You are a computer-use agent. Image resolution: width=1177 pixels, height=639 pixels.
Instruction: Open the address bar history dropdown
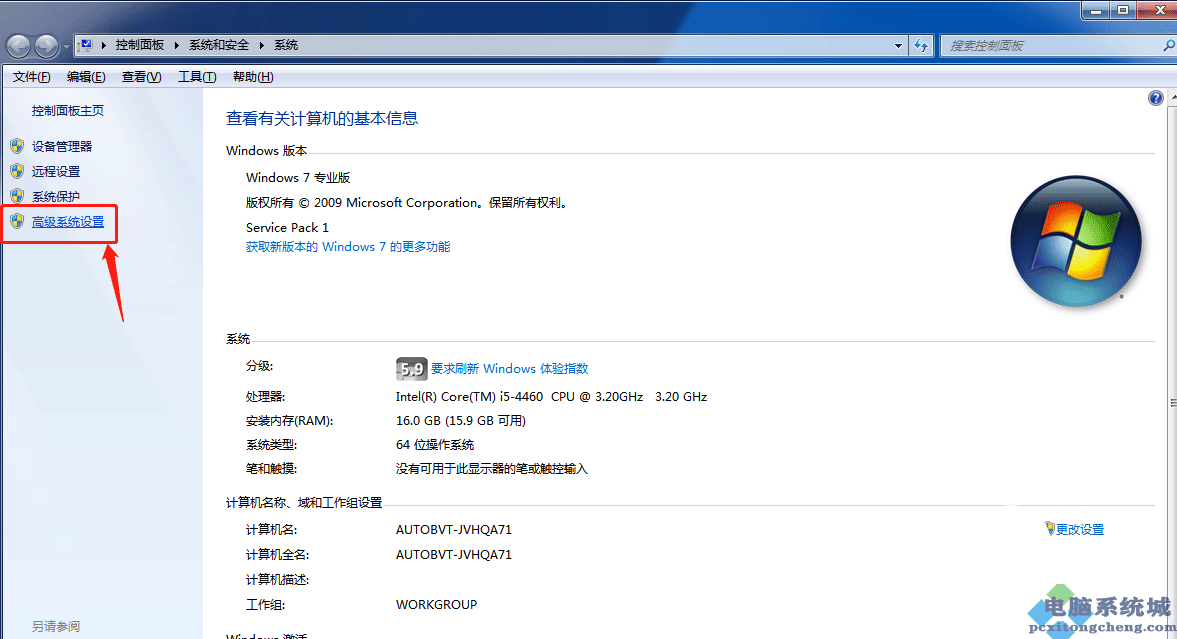coord(898,46)
